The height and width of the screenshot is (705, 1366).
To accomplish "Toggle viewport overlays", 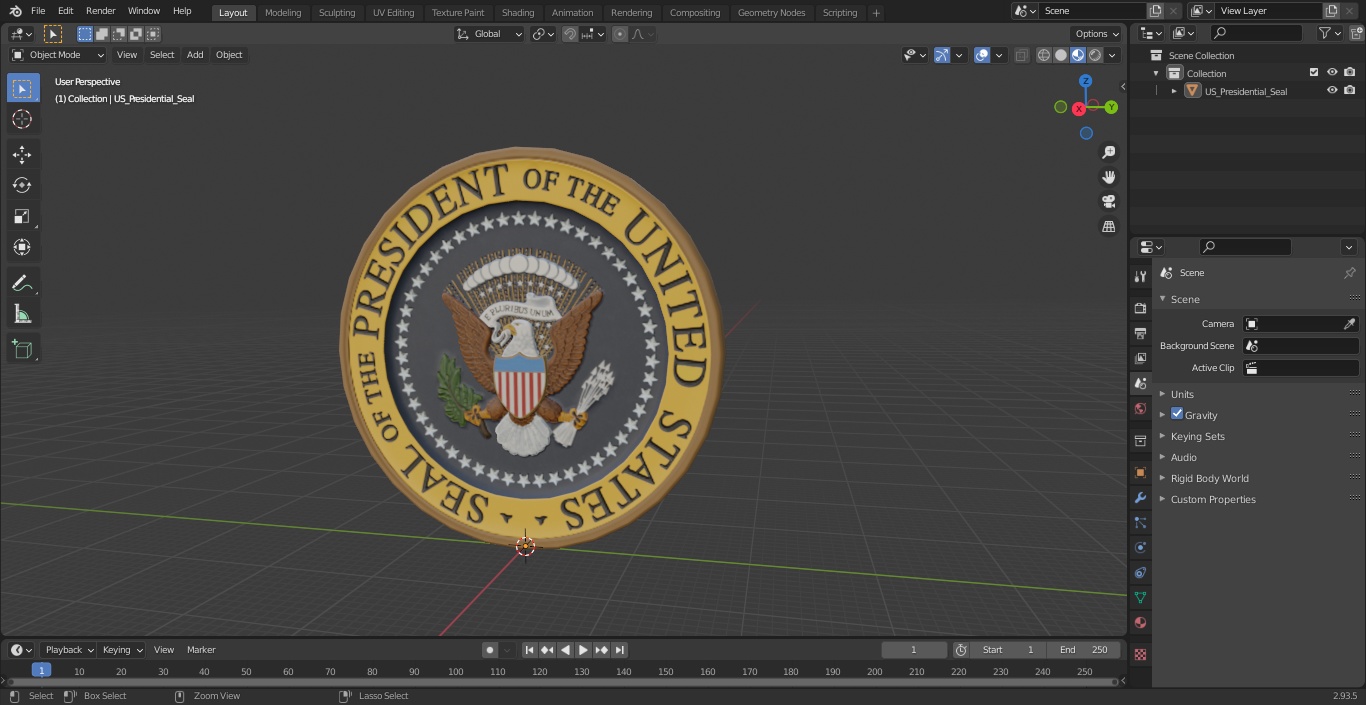I will coord(982,55).
